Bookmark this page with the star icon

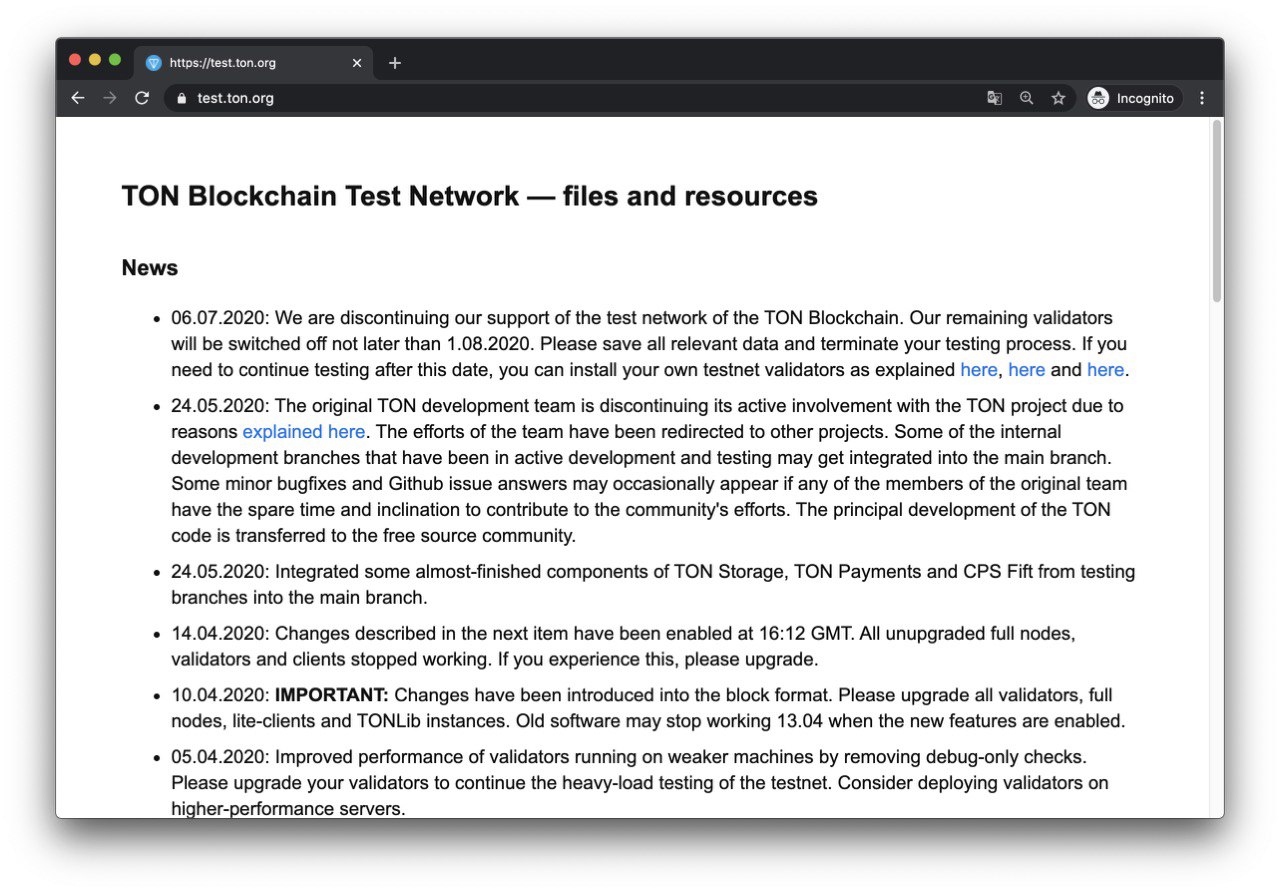(x=1058, y=98)
